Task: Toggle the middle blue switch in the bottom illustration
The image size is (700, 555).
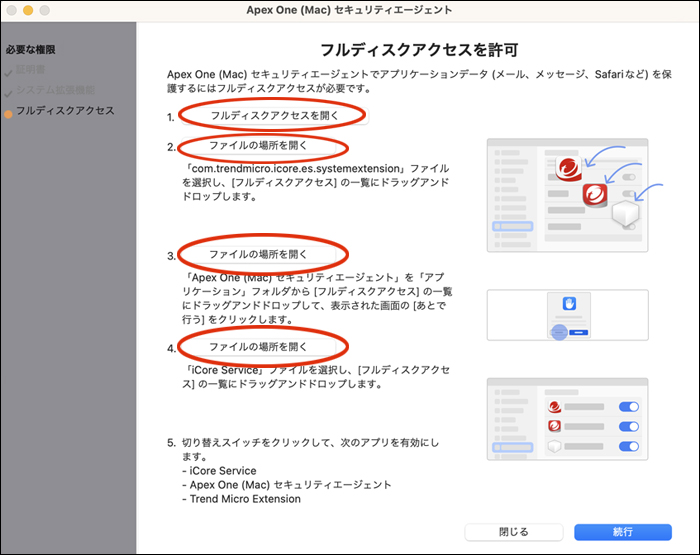Action: click(x=628, y=426)
